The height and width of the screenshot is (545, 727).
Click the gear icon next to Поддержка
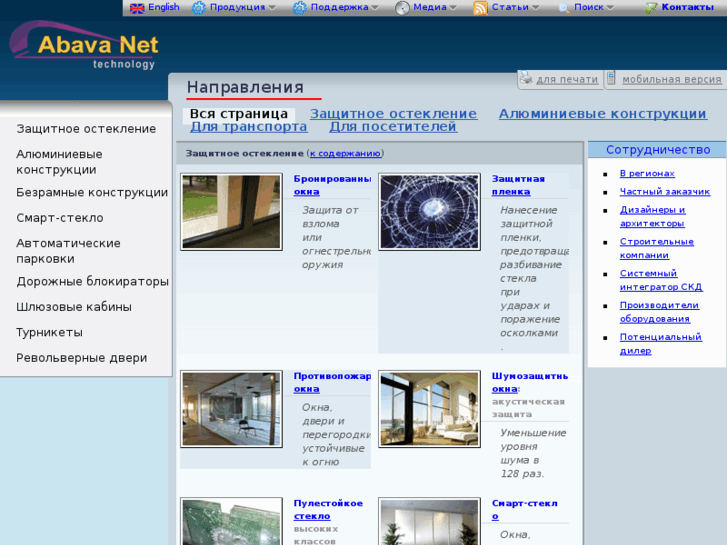[x=300, y=8]
